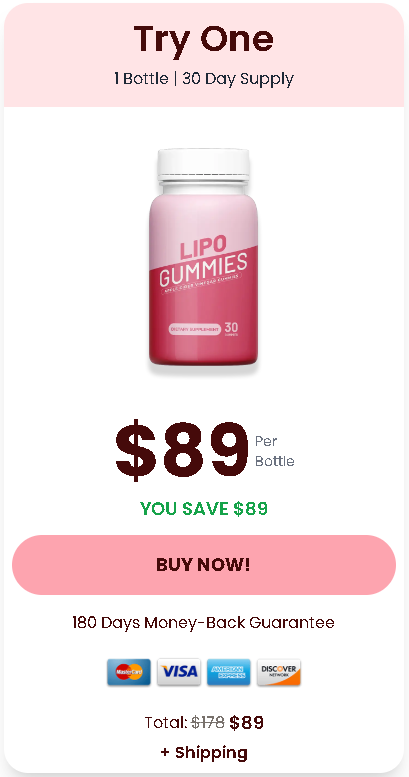
Task: Click the white bottle cap
Action: click(203, 164)
